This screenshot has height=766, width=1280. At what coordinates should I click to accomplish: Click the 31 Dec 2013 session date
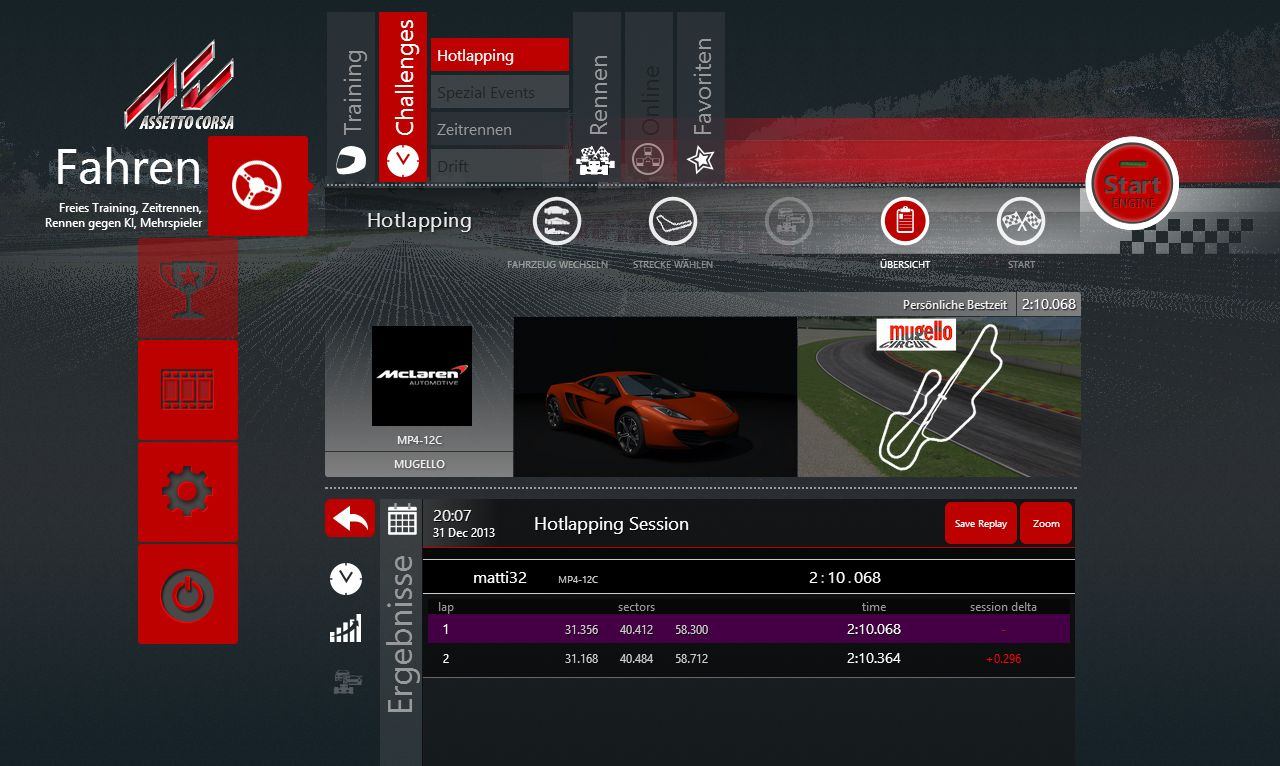[464, 533]
